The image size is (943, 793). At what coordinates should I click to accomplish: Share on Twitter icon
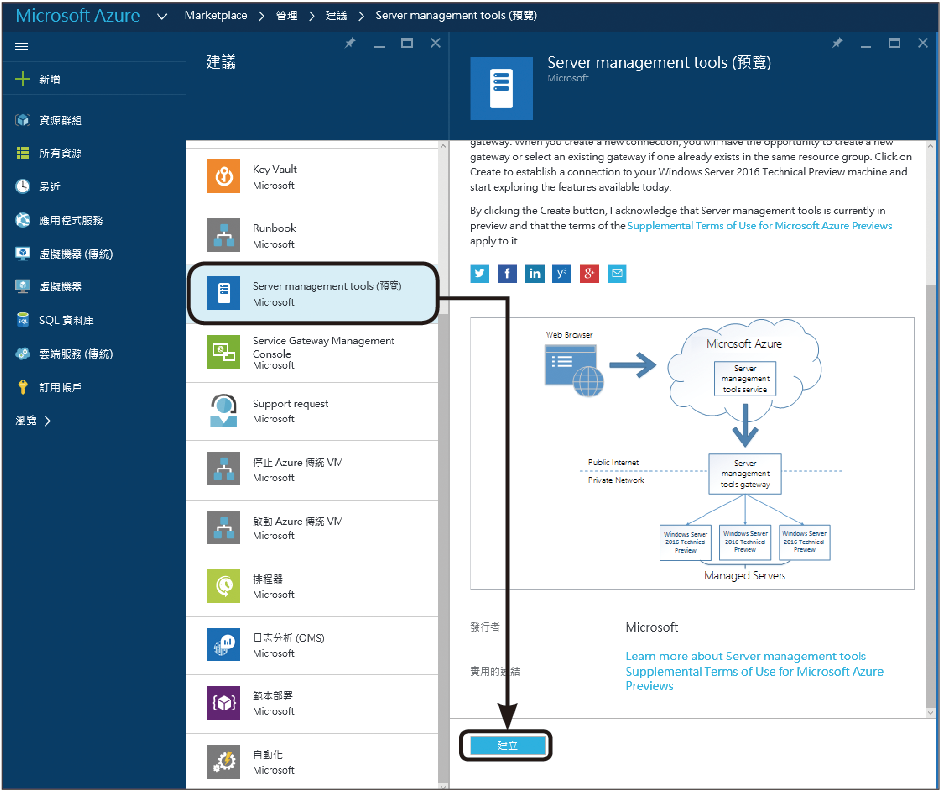pos(479,274)
